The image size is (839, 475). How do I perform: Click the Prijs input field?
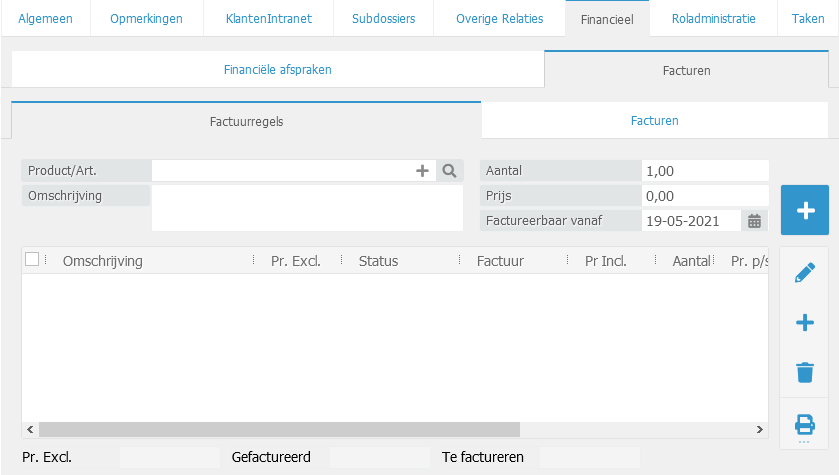point(704,196)
